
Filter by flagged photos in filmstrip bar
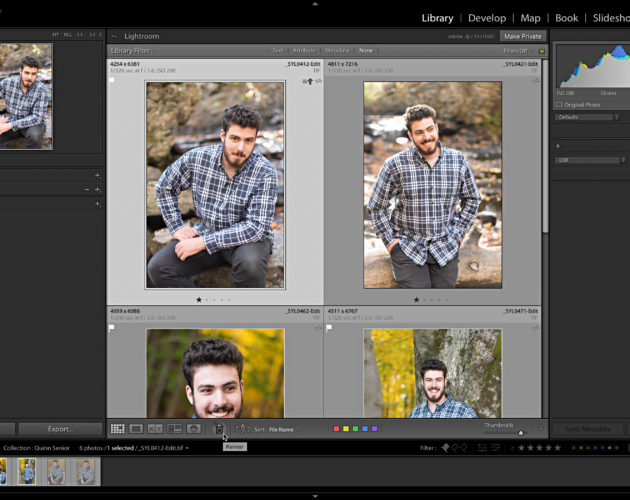(445, 447)
